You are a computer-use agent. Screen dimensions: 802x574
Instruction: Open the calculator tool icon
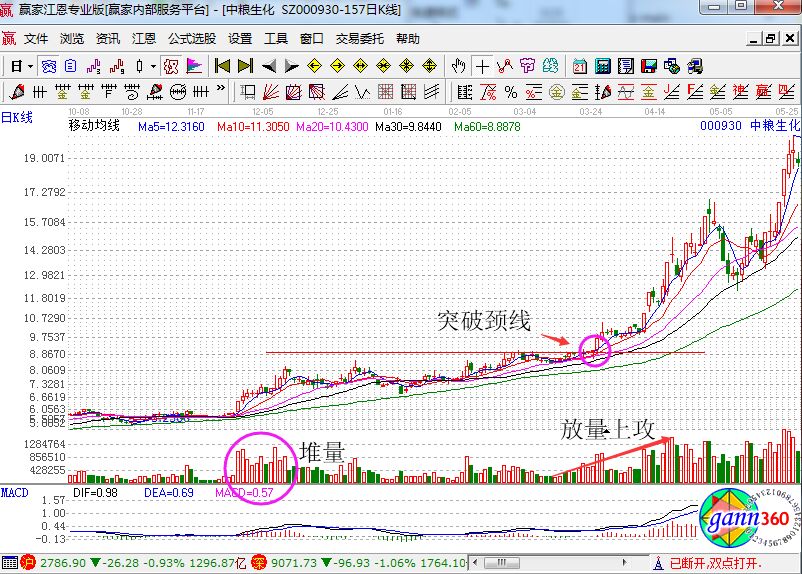pos(603,66)
